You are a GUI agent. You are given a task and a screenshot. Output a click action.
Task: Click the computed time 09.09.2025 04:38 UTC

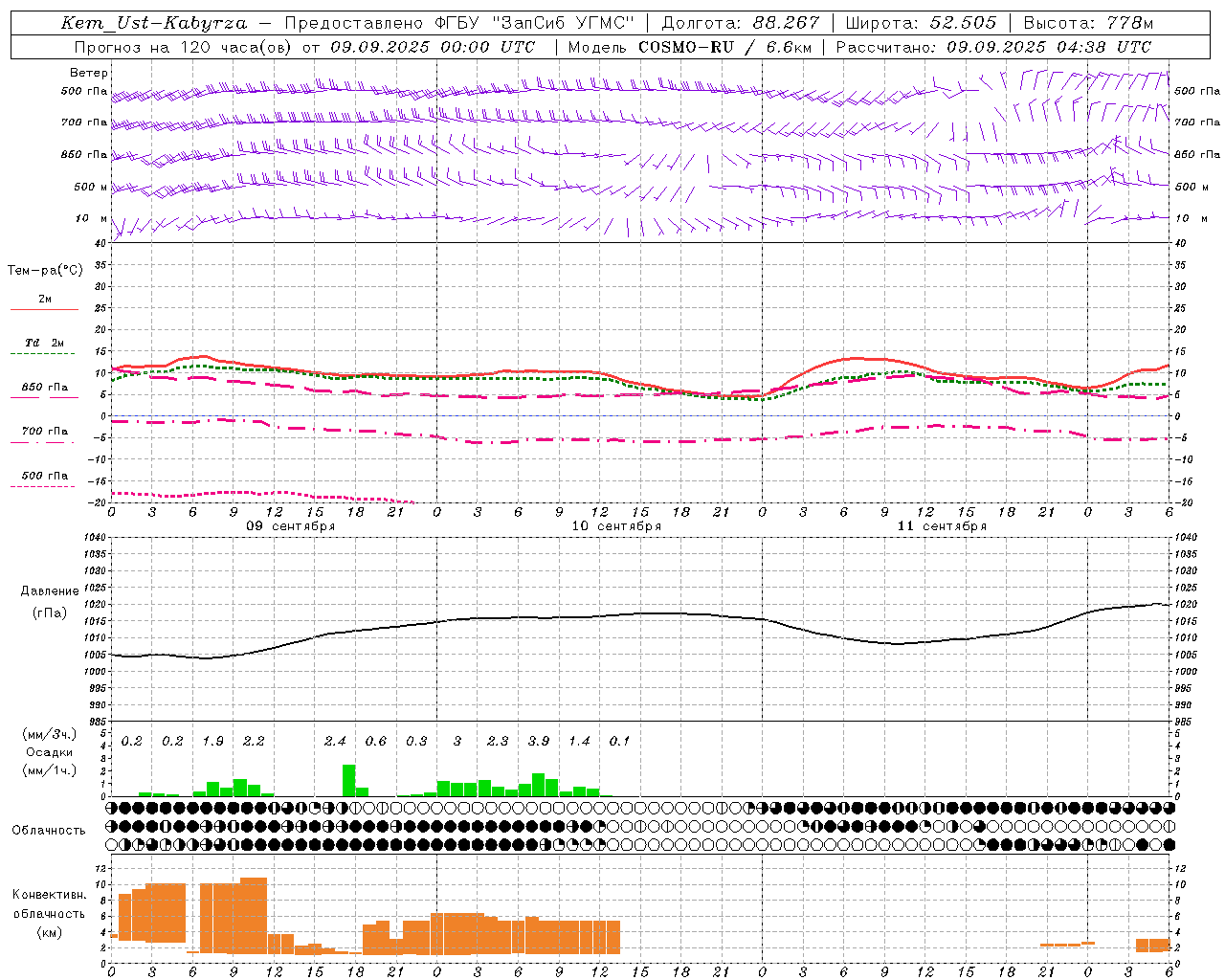tap(1049, 46)
